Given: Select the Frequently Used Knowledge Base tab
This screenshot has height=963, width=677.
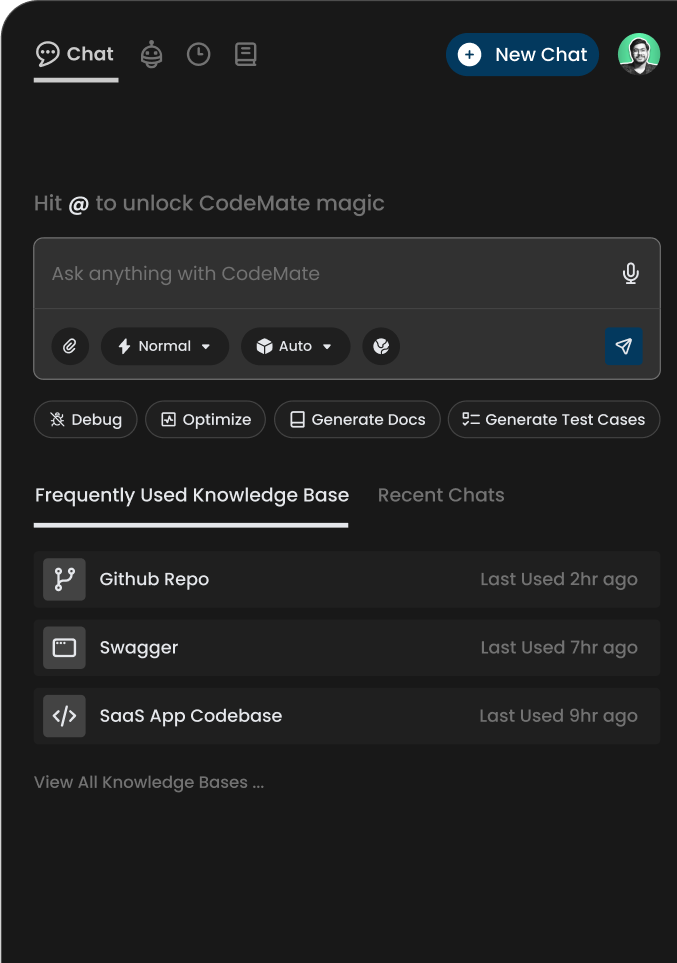Looking at the screenshot, I should pyautogui.click(x=192, y=495).
